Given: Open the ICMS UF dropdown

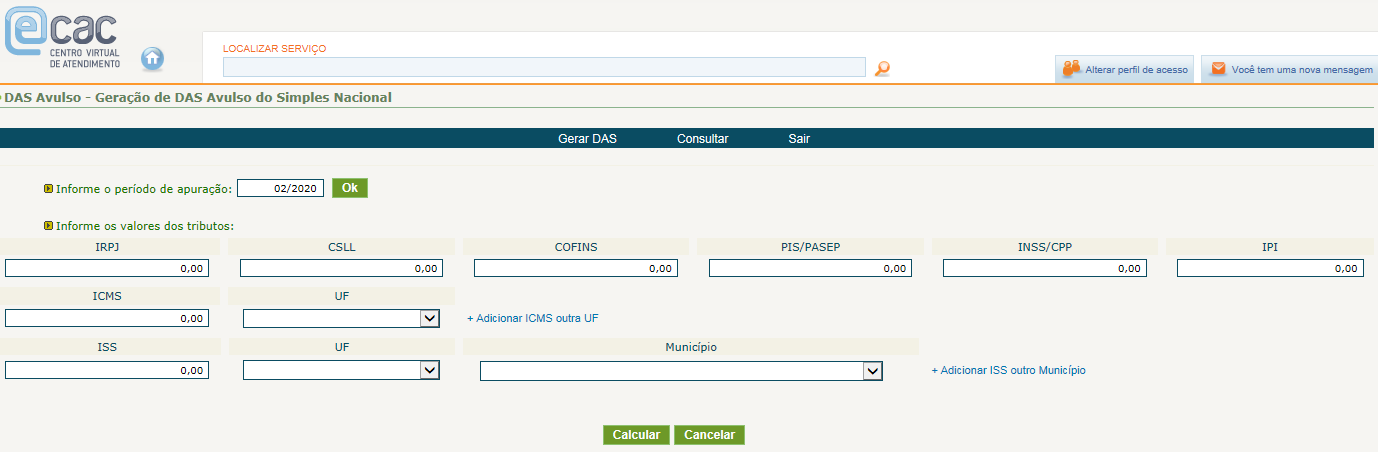Looking at the screenshot, I should [341, 318].
